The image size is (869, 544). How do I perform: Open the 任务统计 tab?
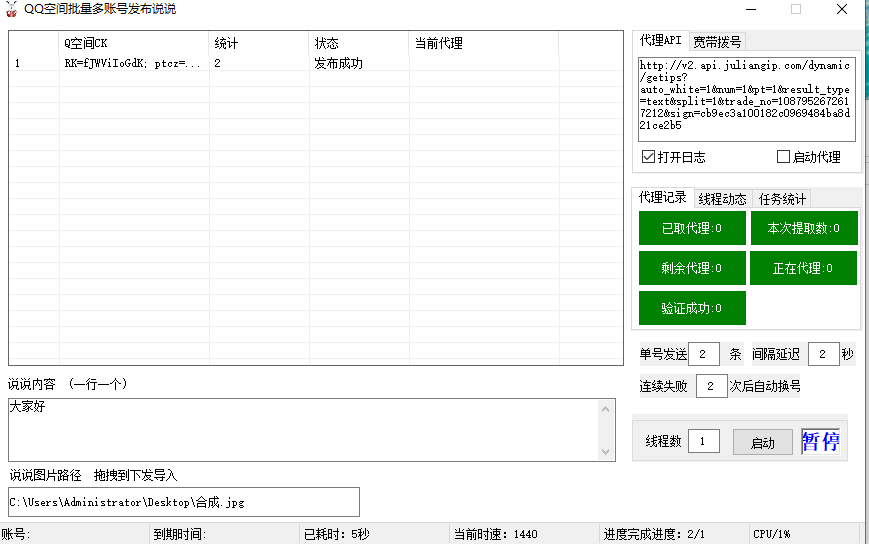(x=781, y=199)
